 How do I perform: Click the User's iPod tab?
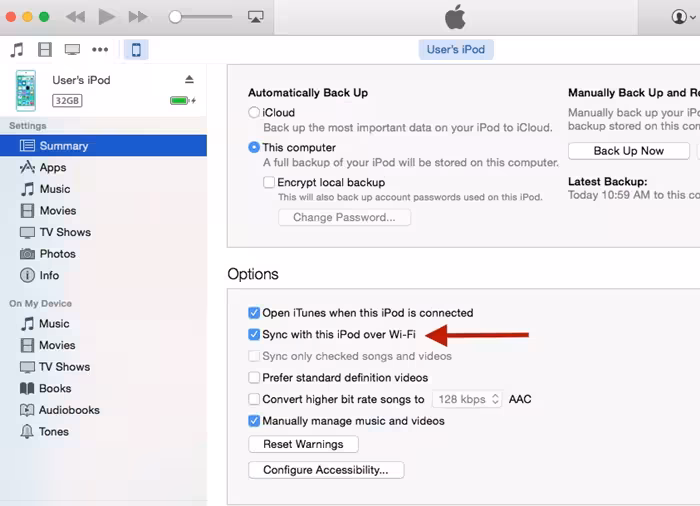pyautogui.click(x=456, y=50)
